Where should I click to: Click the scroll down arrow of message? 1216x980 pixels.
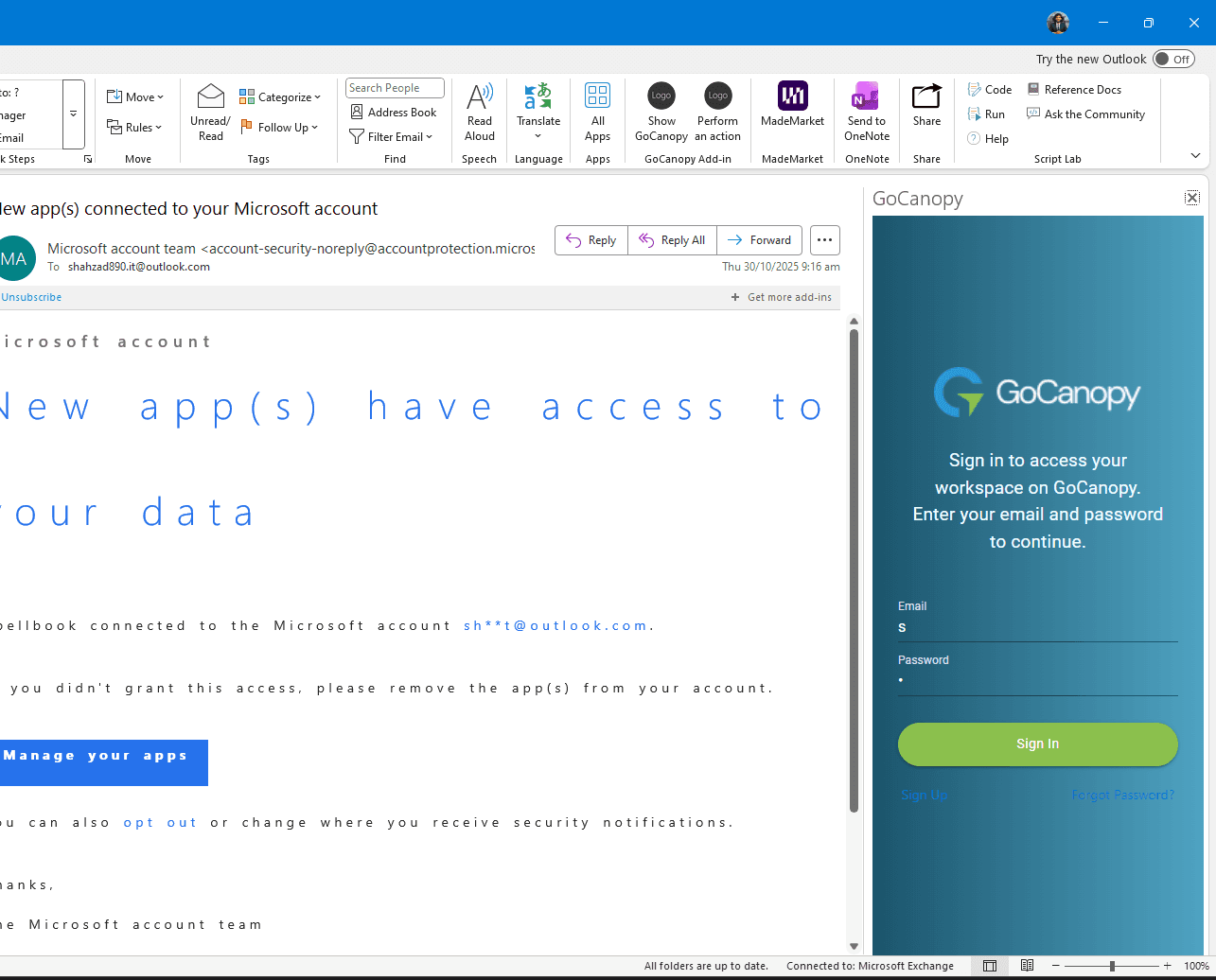(854, 945)
